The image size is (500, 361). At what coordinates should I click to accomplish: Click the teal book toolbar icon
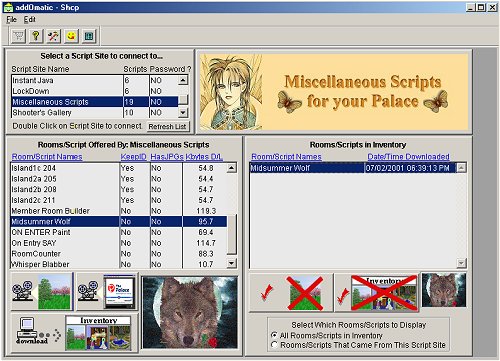pyautogui.click(x=89, y=36)
